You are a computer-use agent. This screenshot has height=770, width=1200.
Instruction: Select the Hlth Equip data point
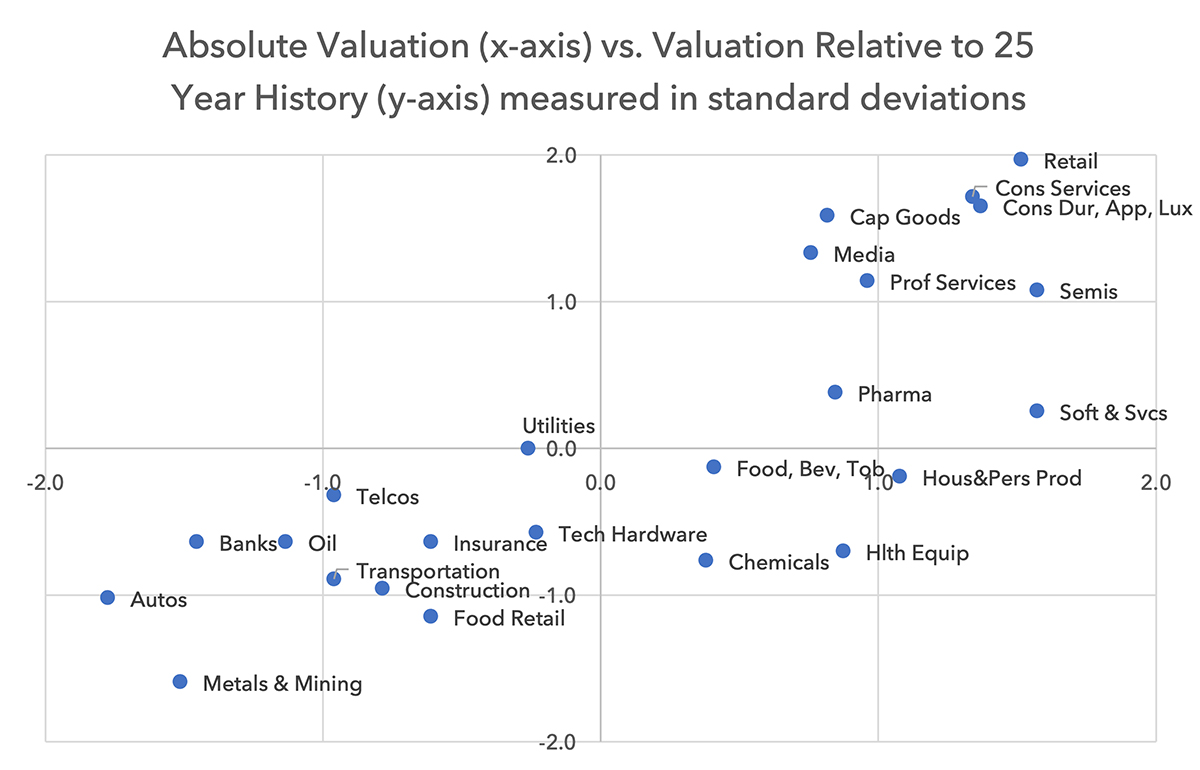[843, 551]
